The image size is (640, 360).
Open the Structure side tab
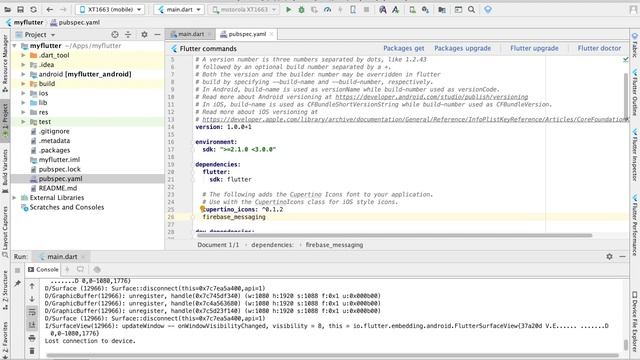click(x=5, y=290)
